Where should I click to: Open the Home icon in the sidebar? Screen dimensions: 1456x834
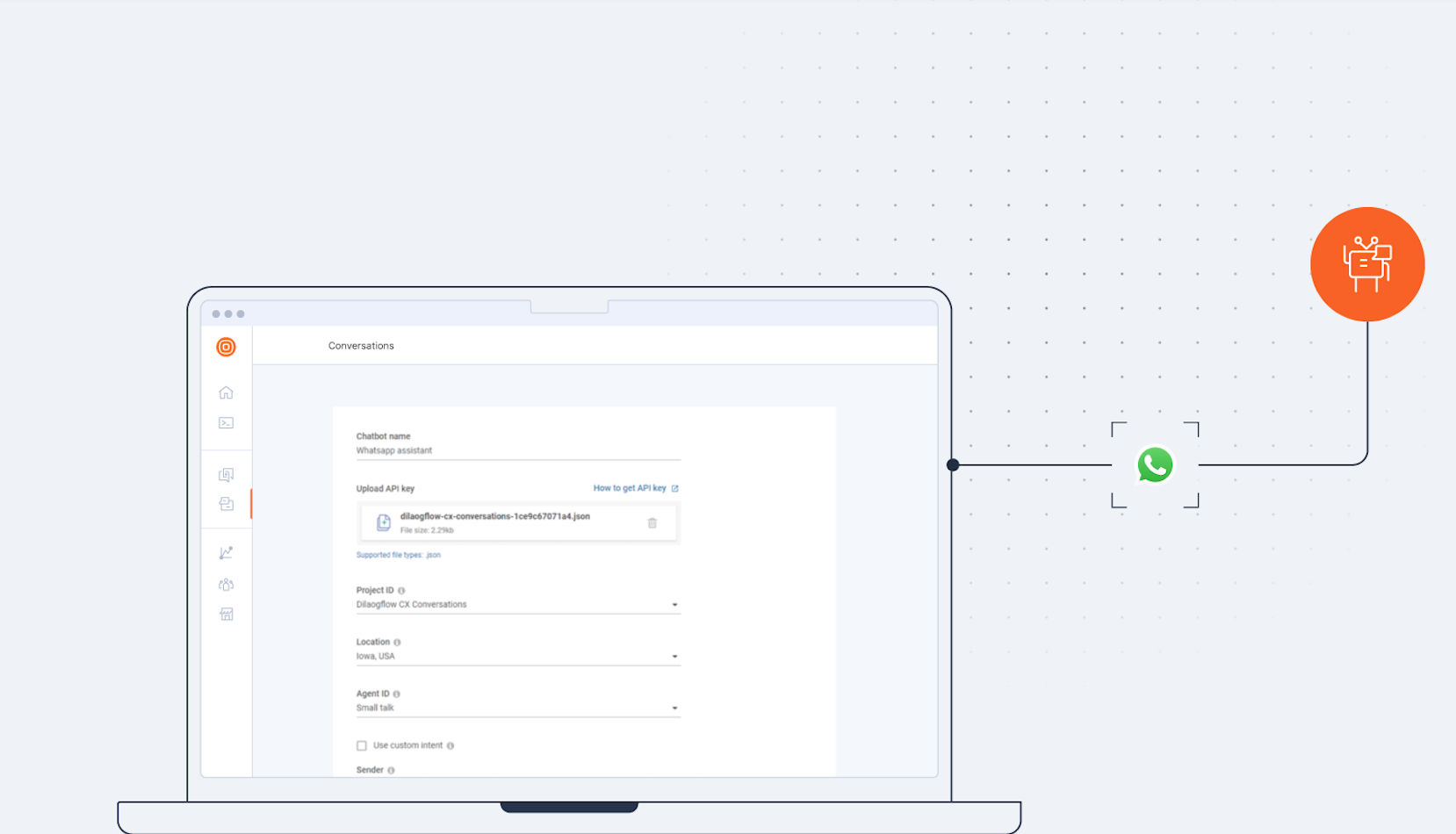click(226, 392)
